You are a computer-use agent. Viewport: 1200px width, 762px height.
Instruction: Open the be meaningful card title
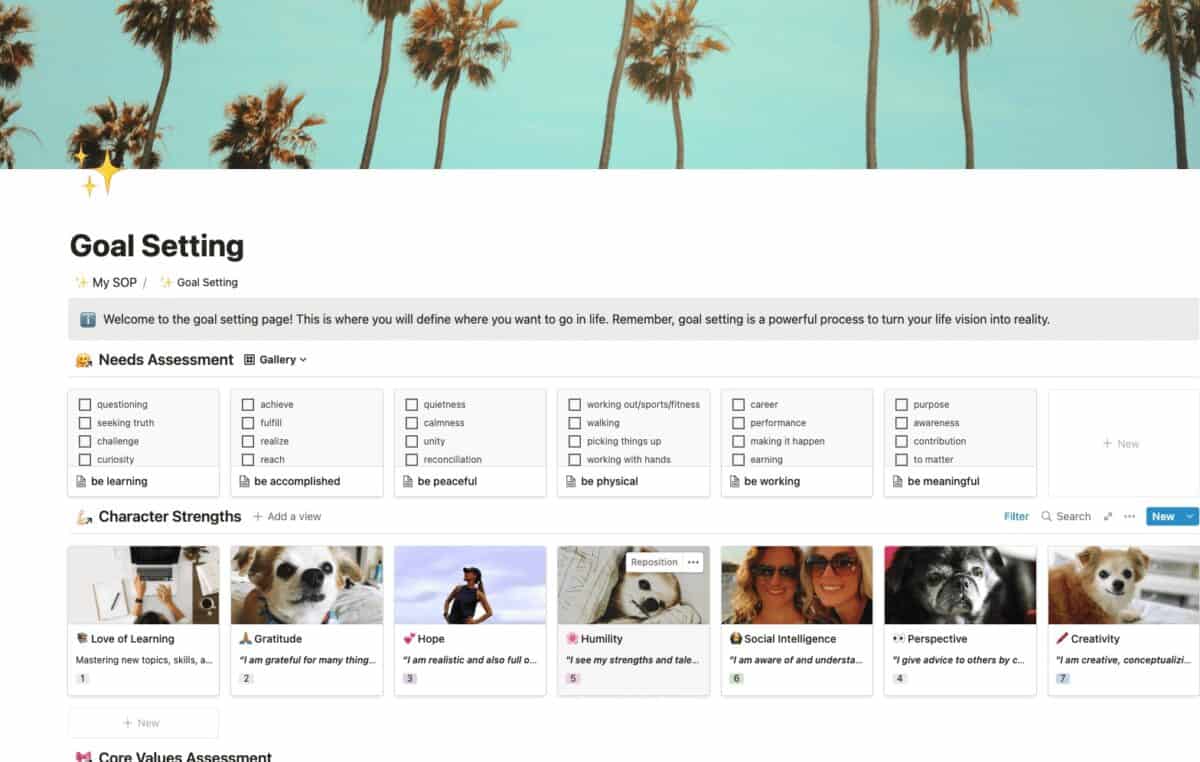click(943, 482)
